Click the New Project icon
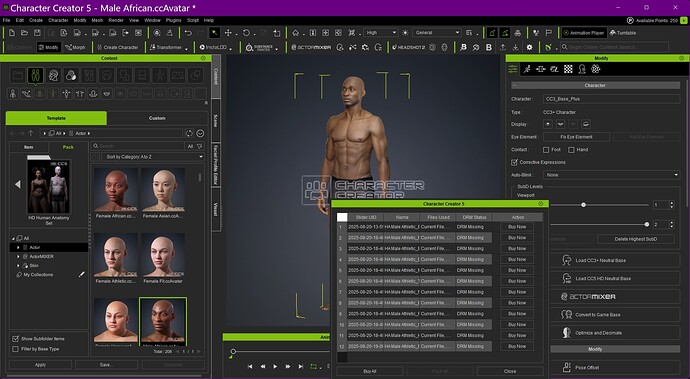The width and height of the screenshot is (690, 379). point(12,33)
